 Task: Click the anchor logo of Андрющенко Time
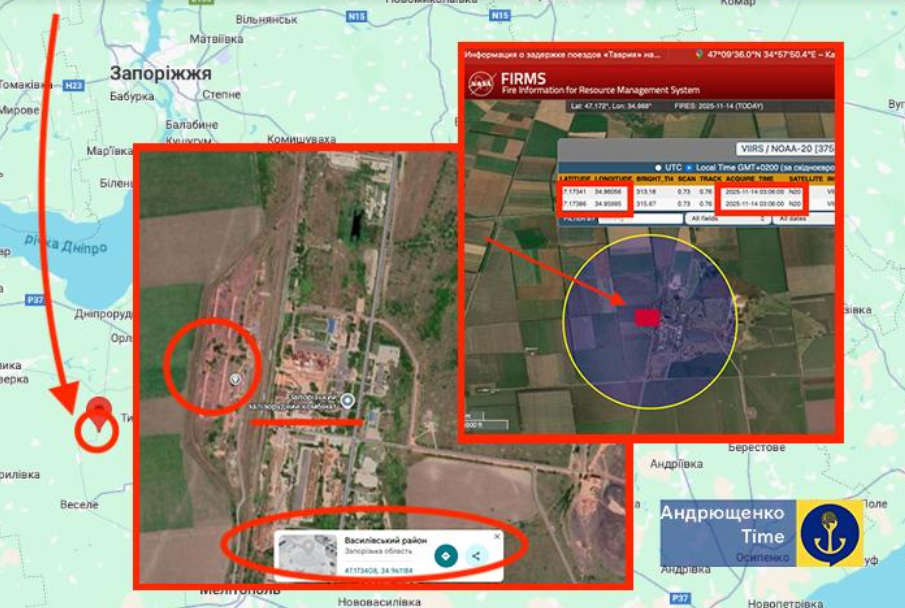click(x=831, y=533)
